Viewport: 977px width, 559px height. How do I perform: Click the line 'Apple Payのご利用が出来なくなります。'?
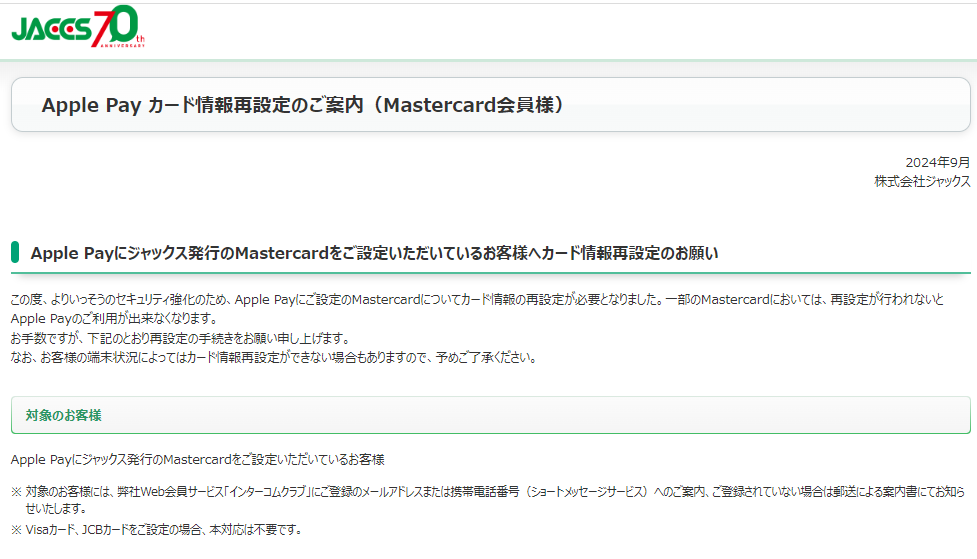[x=114, y=318]
